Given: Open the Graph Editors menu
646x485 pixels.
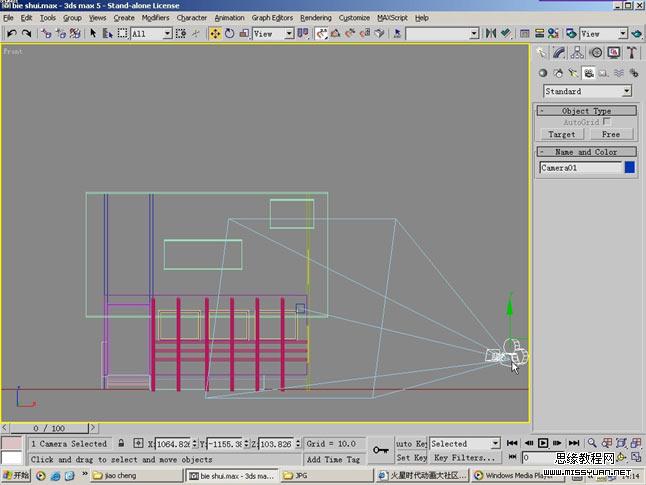Looking at the screenshot, I should tap(272, 18).
